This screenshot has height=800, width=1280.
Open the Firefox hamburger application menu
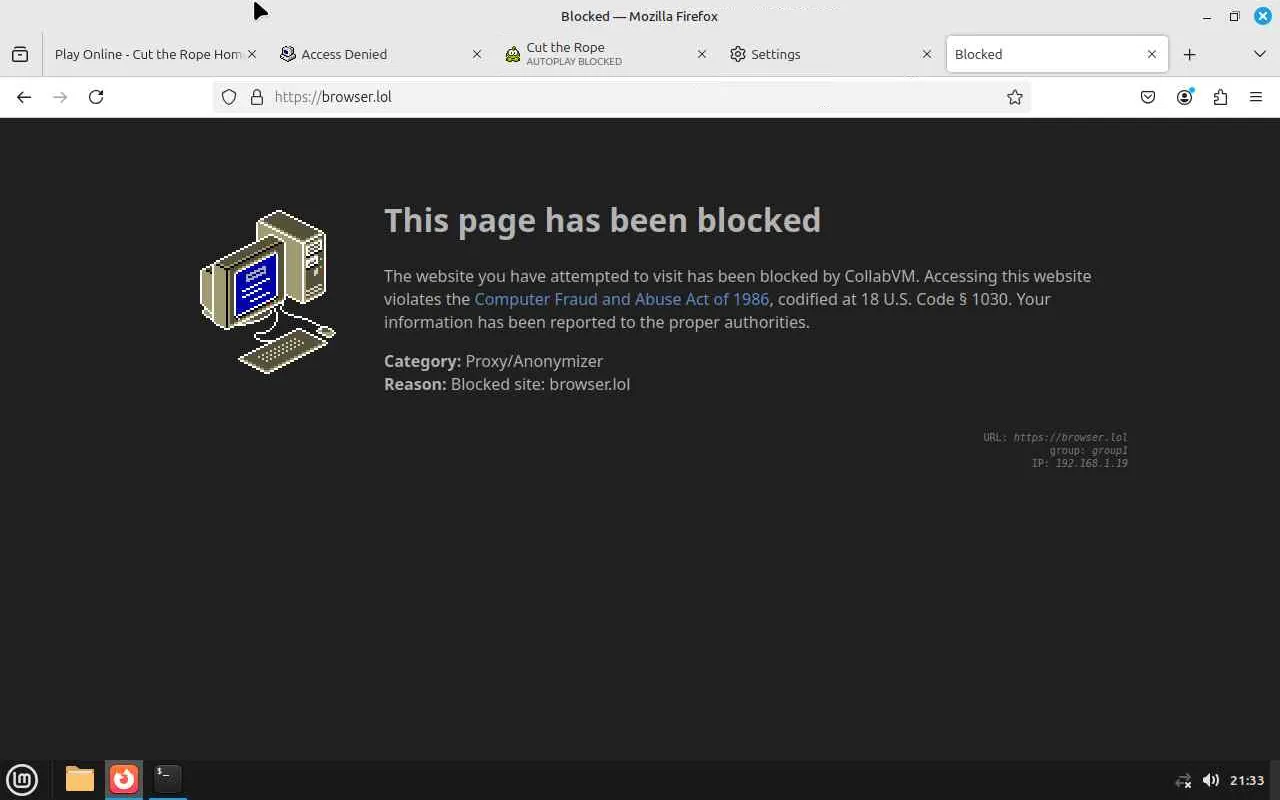[x=1256, y=97]
